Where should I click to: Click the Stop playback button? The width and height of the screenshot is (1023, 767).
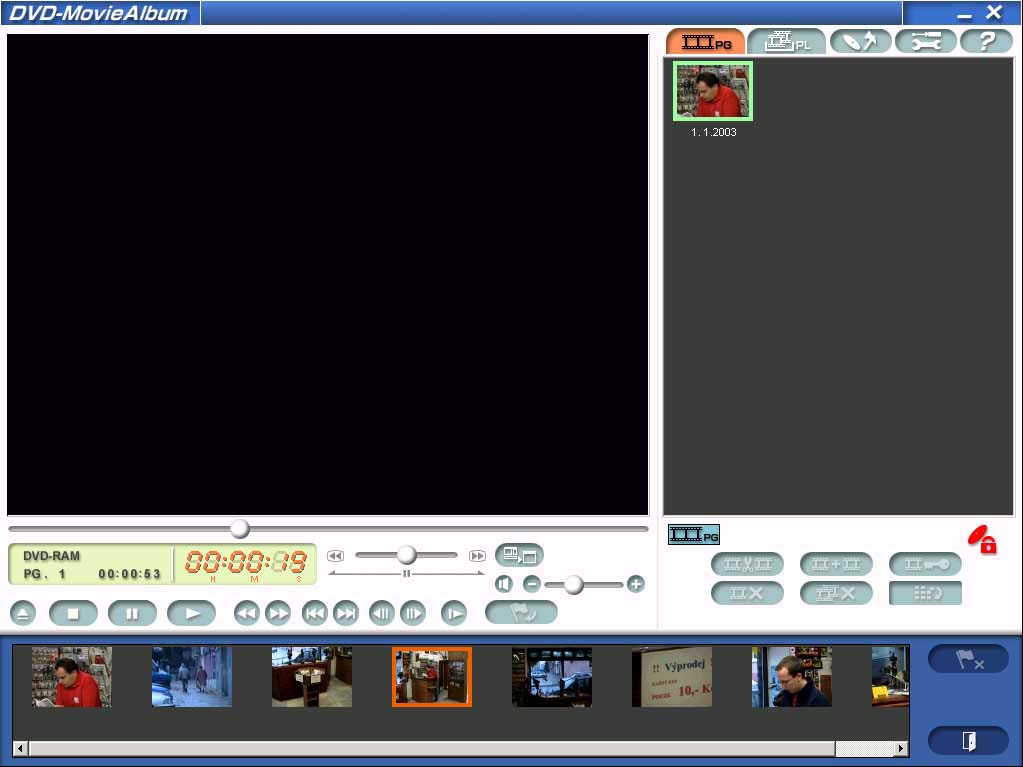click(73, 613)
